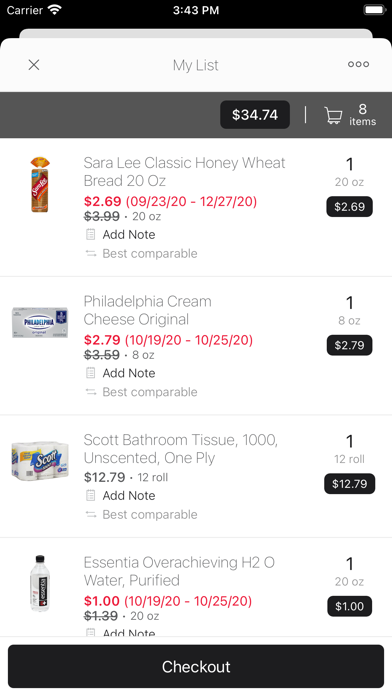Viewport: 392px width, 696px height.
Task: Open Philadelphia Cream Cheese product image
Action: tap(40, 322)
